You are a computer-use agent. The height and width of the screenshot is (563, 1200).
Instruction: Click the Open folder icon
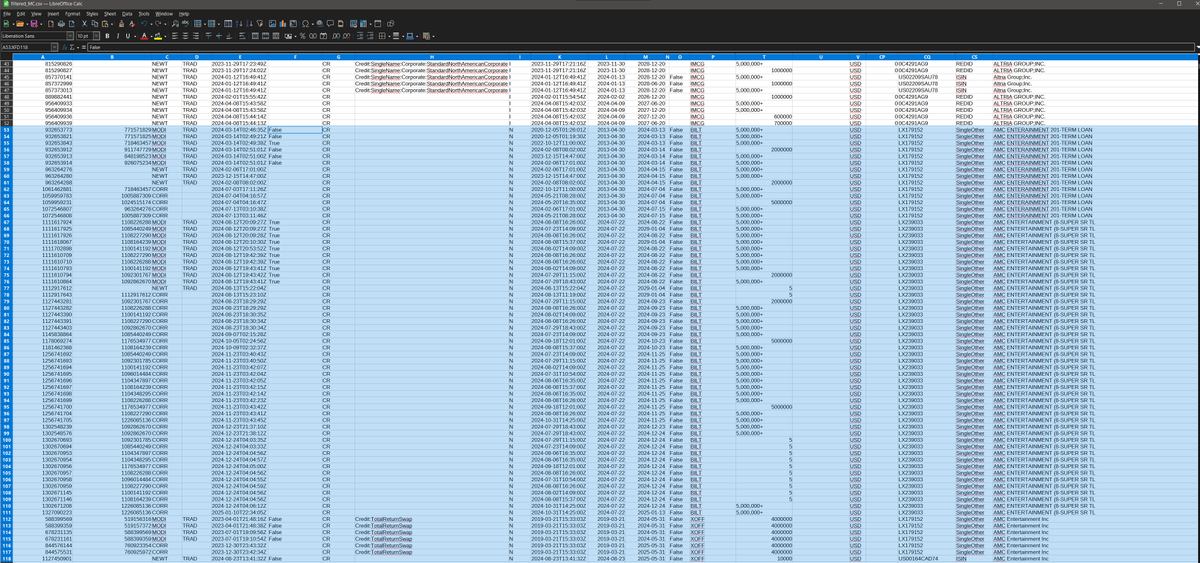20,24
